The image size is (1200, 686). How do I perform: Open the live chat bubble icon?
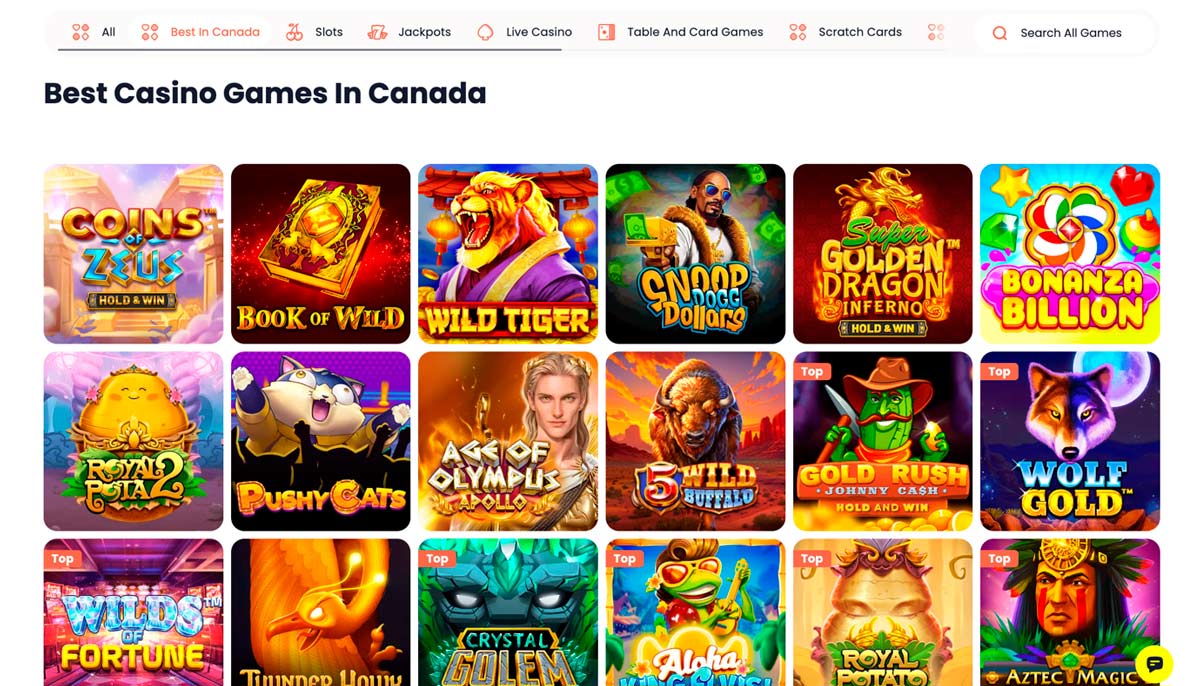coord(1154,663)
